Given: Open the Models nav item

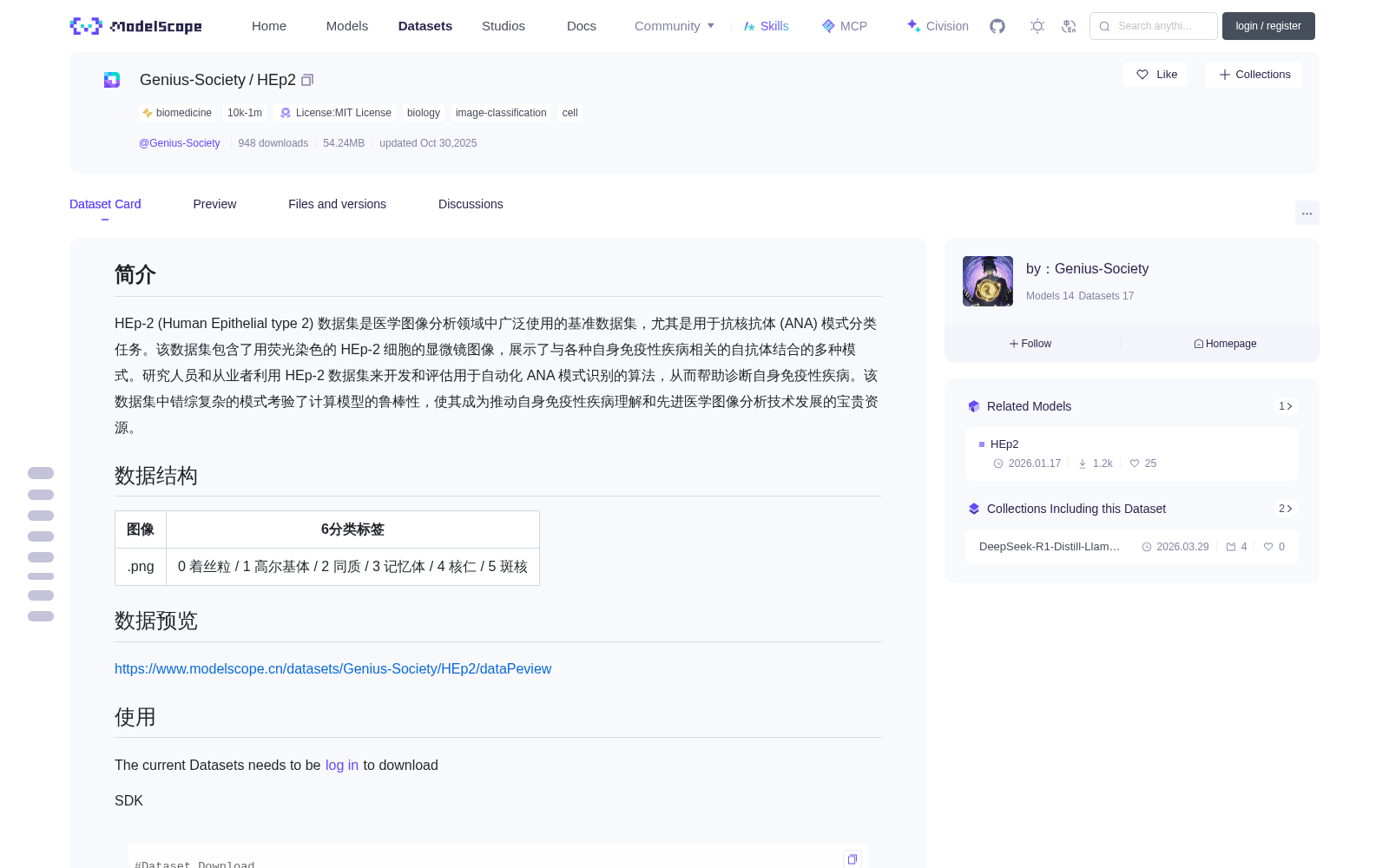Looking at the screenshot, I should point(347,26).
